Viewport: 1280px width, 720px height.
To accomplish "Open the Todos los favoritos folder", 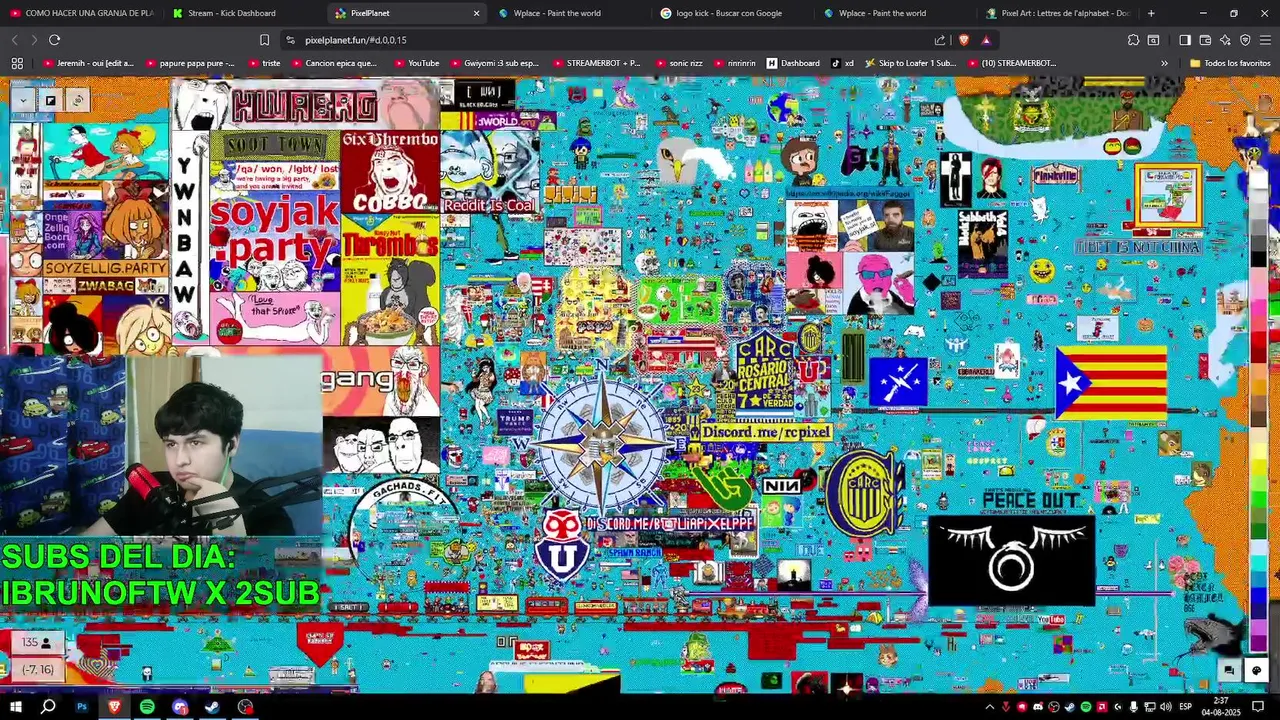I will pyautogui.click(x=1230, y=63).
